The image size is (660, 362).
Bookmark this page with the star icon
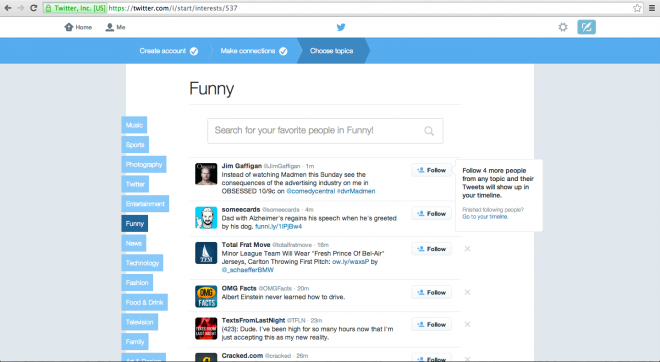tap(637, 8)
